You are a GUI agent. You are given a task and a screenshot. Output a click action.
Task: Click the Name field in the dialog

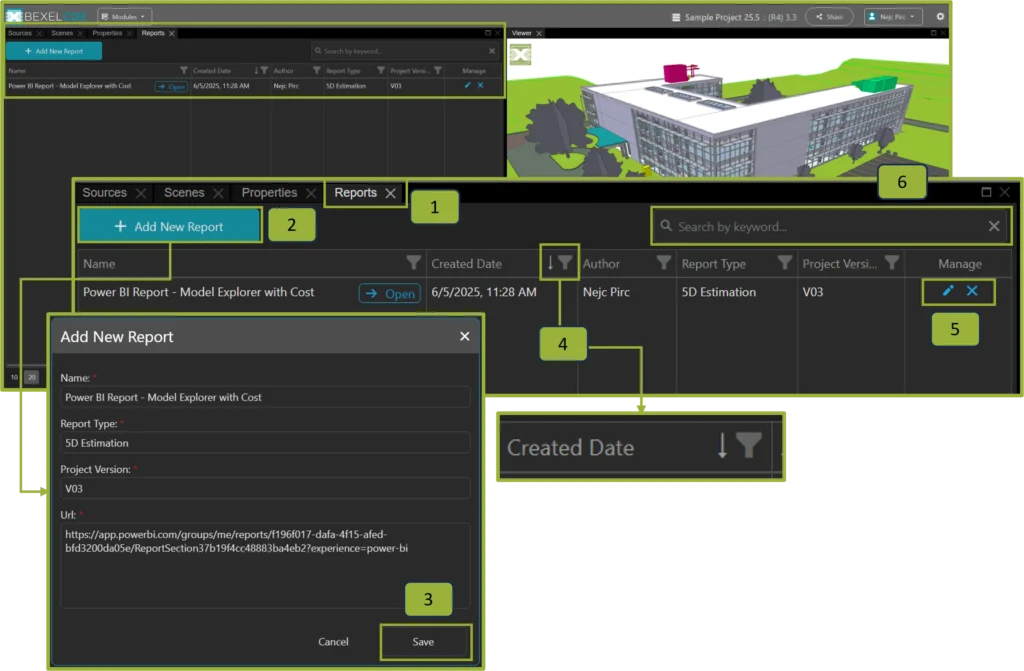click(x=265, y=397)
